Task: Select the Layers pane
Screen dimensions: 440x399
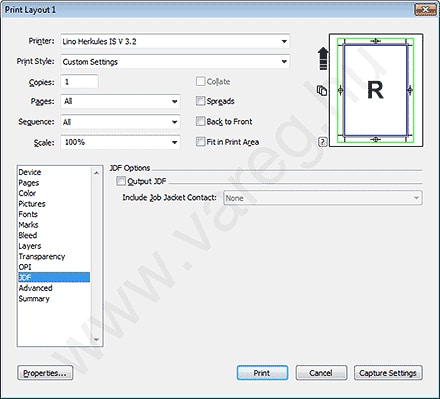Action: [x=54, y=246]
